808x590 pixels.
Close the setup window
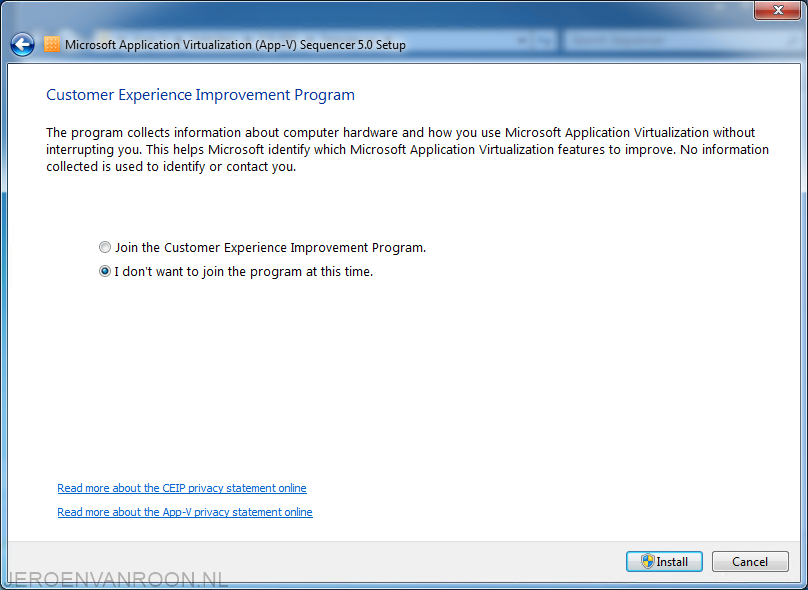coord(778,10)
